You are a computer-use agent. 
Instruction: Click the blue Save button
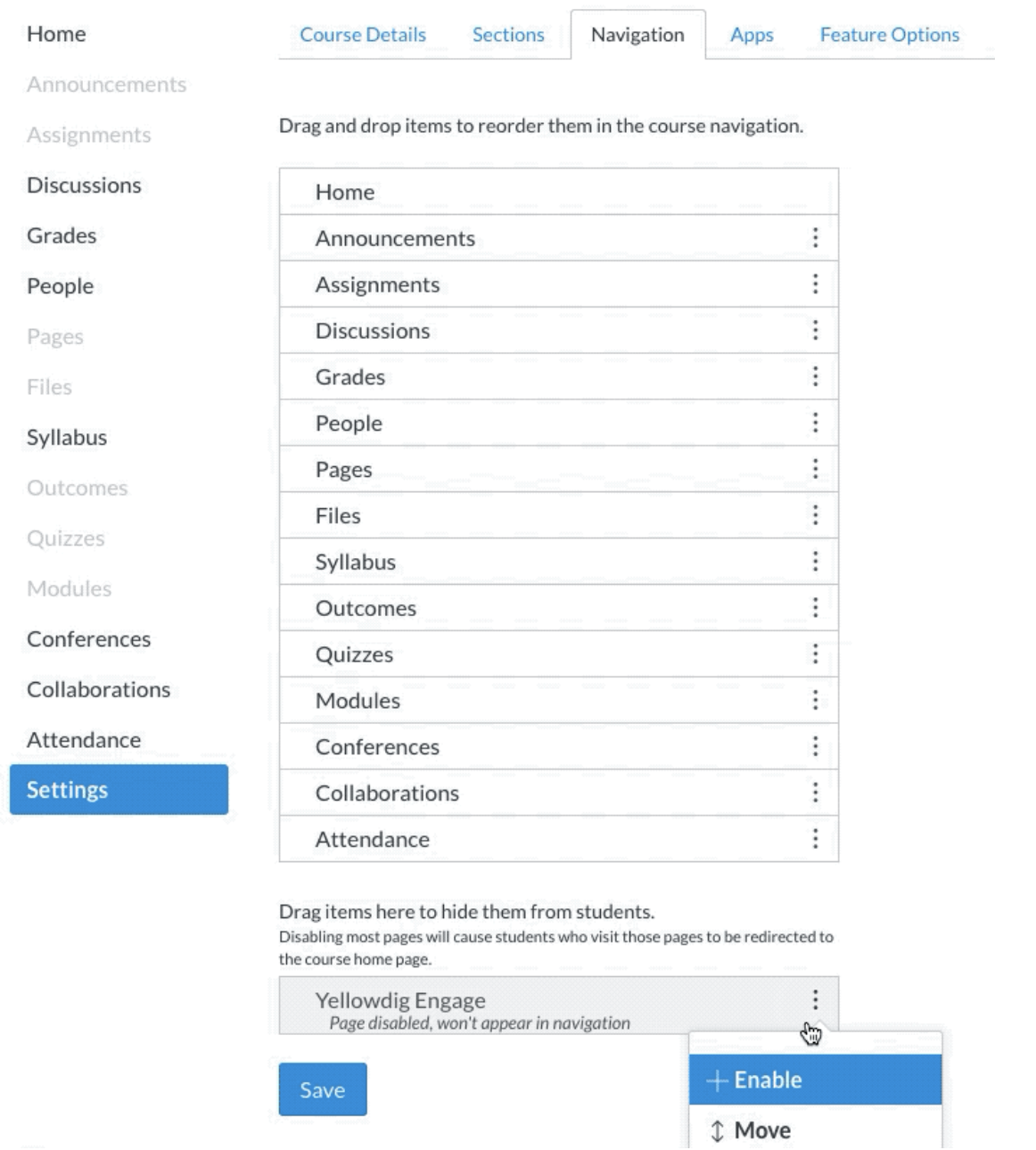(323, 1089)
